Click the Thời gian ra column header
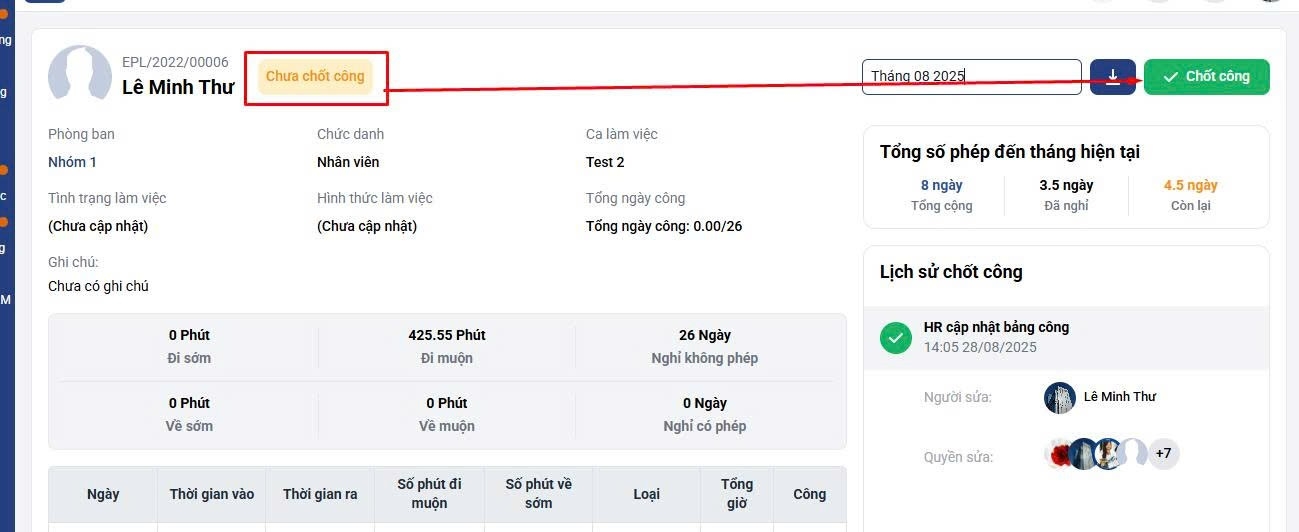This screenshot has width=1299, height=532. pos(320,494)
